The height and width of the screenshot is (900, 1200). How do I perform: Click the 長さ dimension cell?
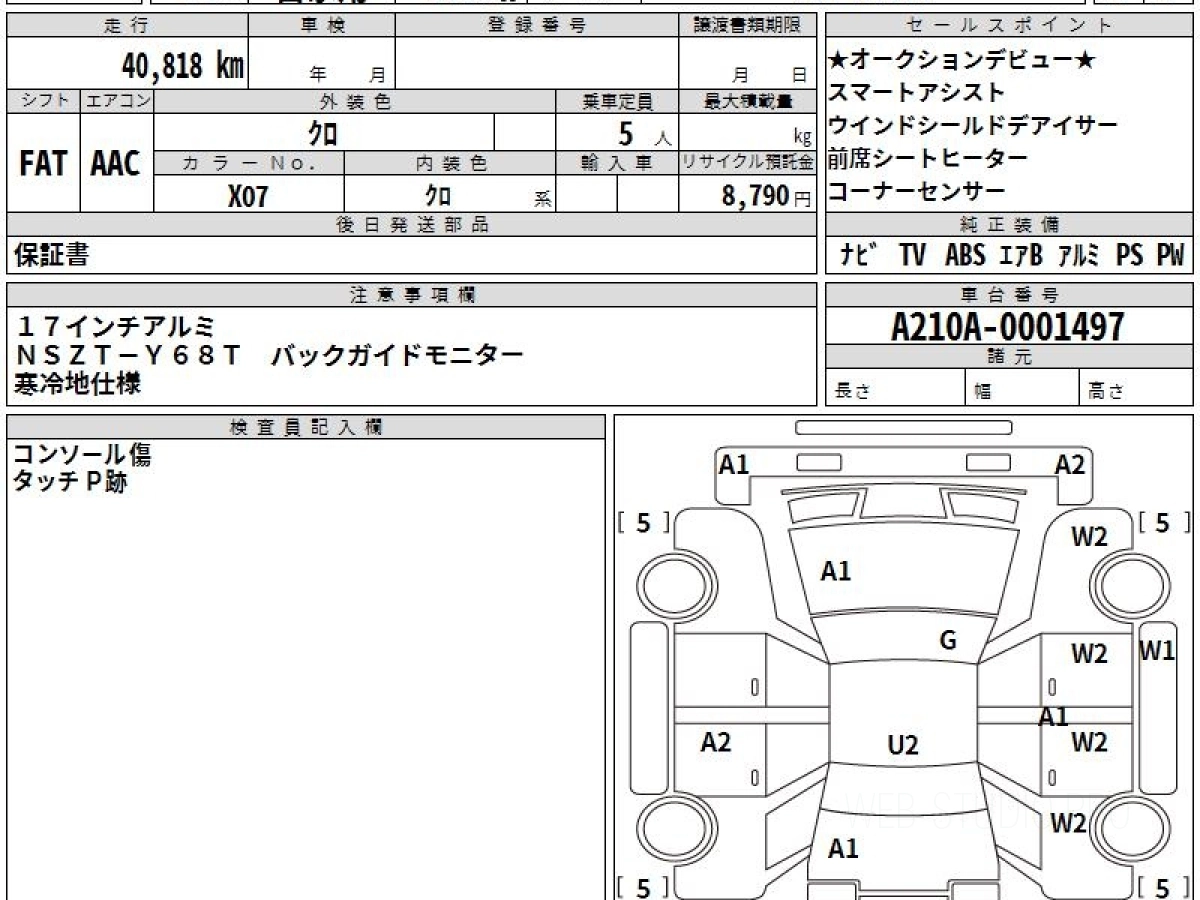point(896,389)
